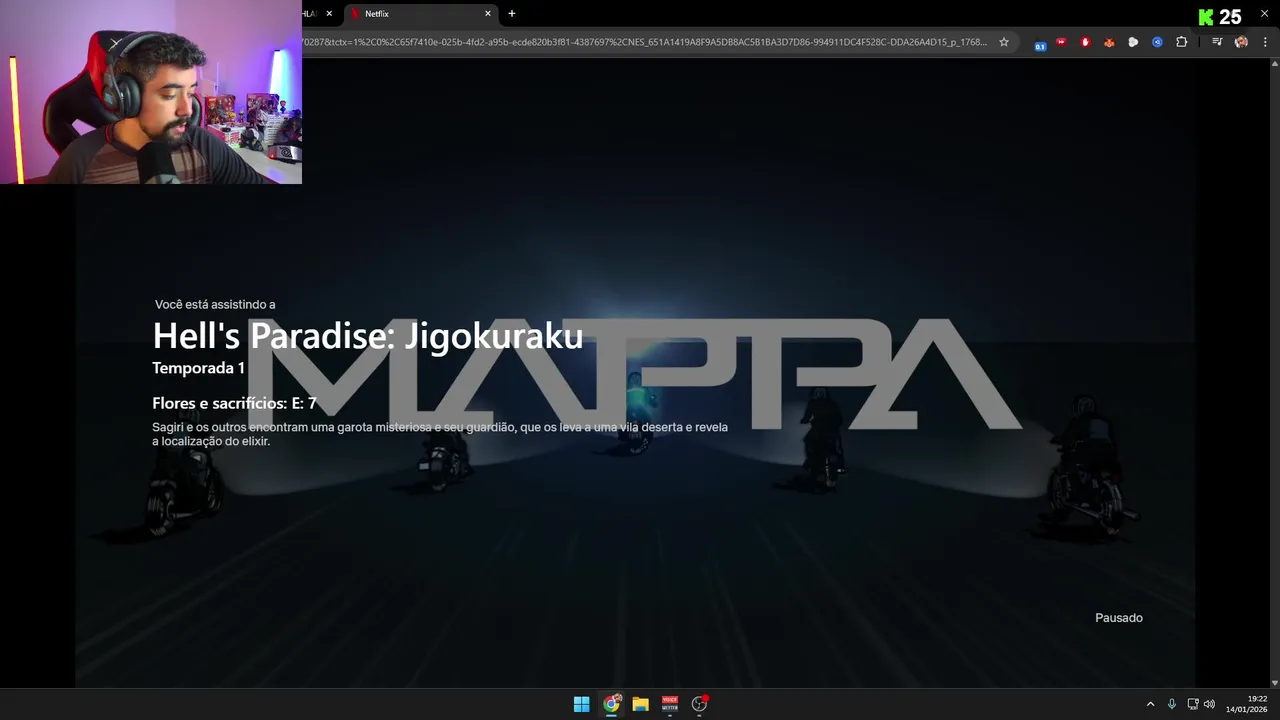Click the Hell's Paradise: Jigokuraku title

click(x=367, y=336)
